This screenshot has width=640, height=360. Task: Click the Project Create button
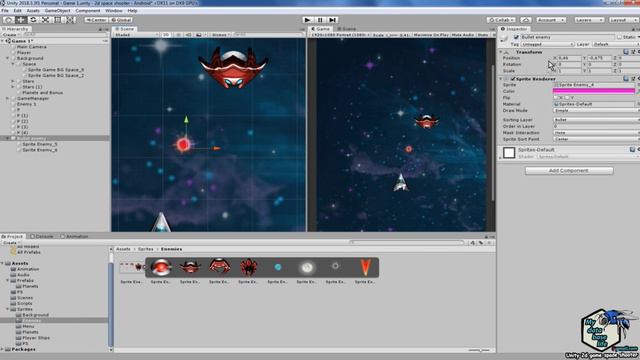[x=11, y=242]
